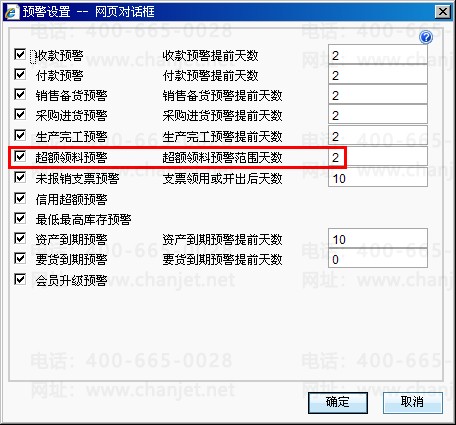
Task: Confirm settings with the 确定 button
Action: pos(338,403)
